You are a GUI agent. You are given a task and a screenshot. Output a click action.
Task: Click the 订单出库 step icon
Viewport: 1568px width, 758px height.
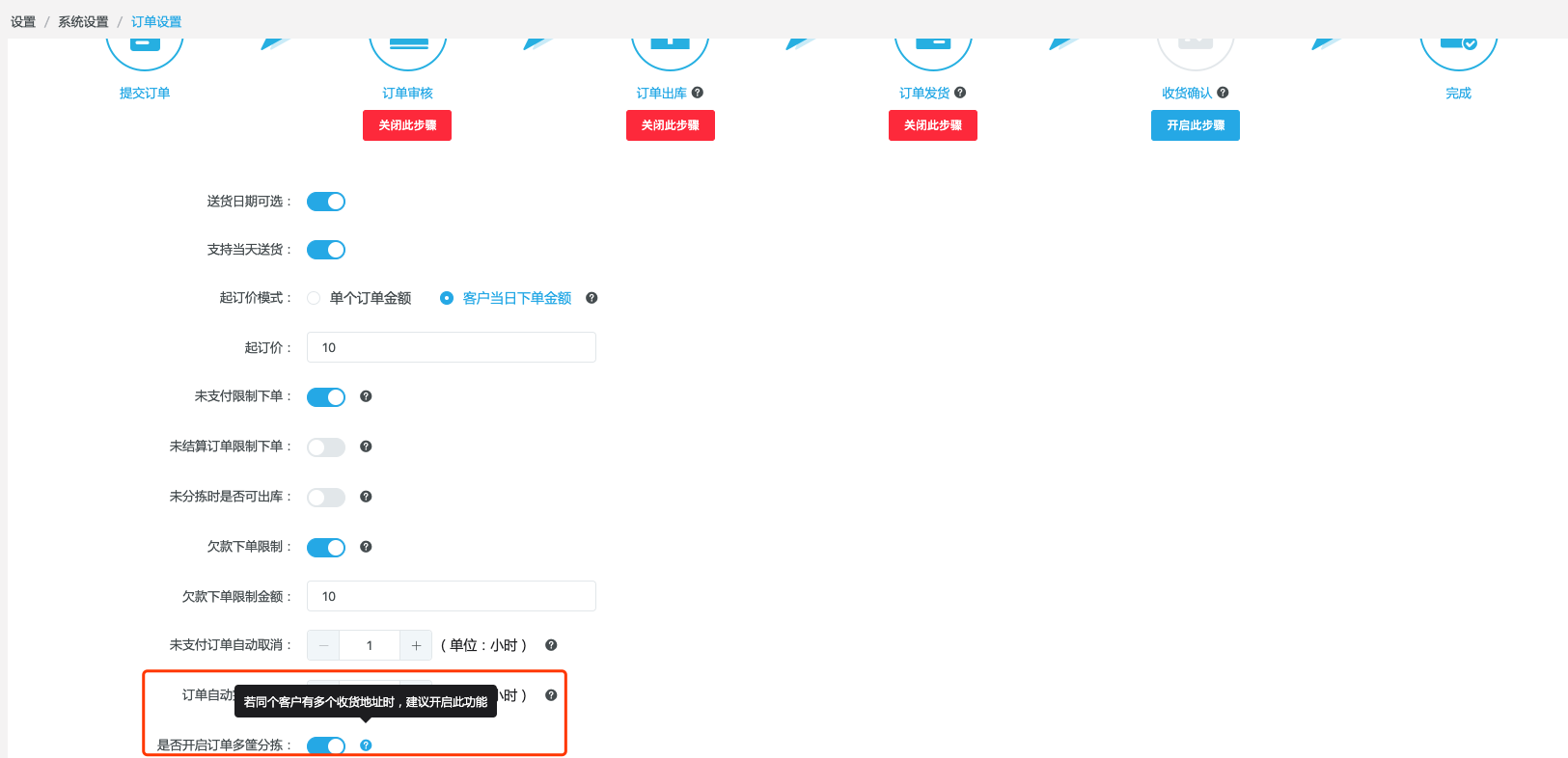point(670,54)
